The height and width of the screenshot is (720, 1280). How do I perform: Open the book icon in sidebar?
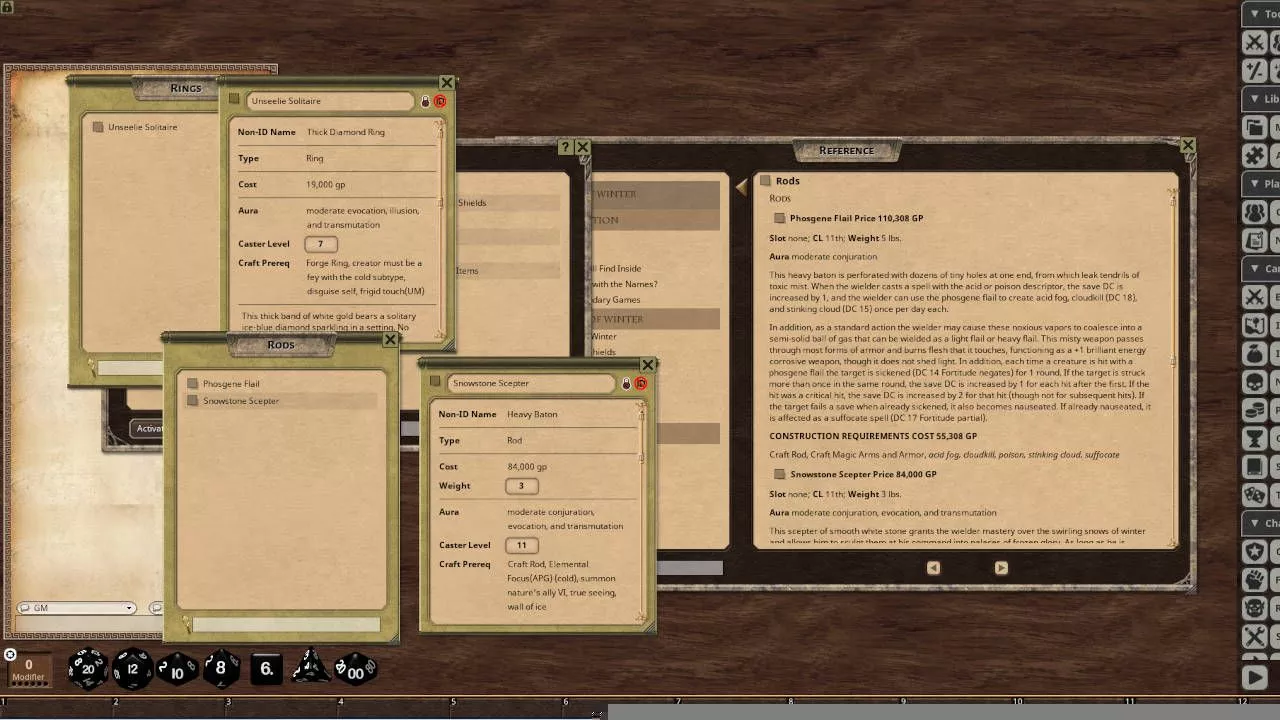coord(1254,467)
